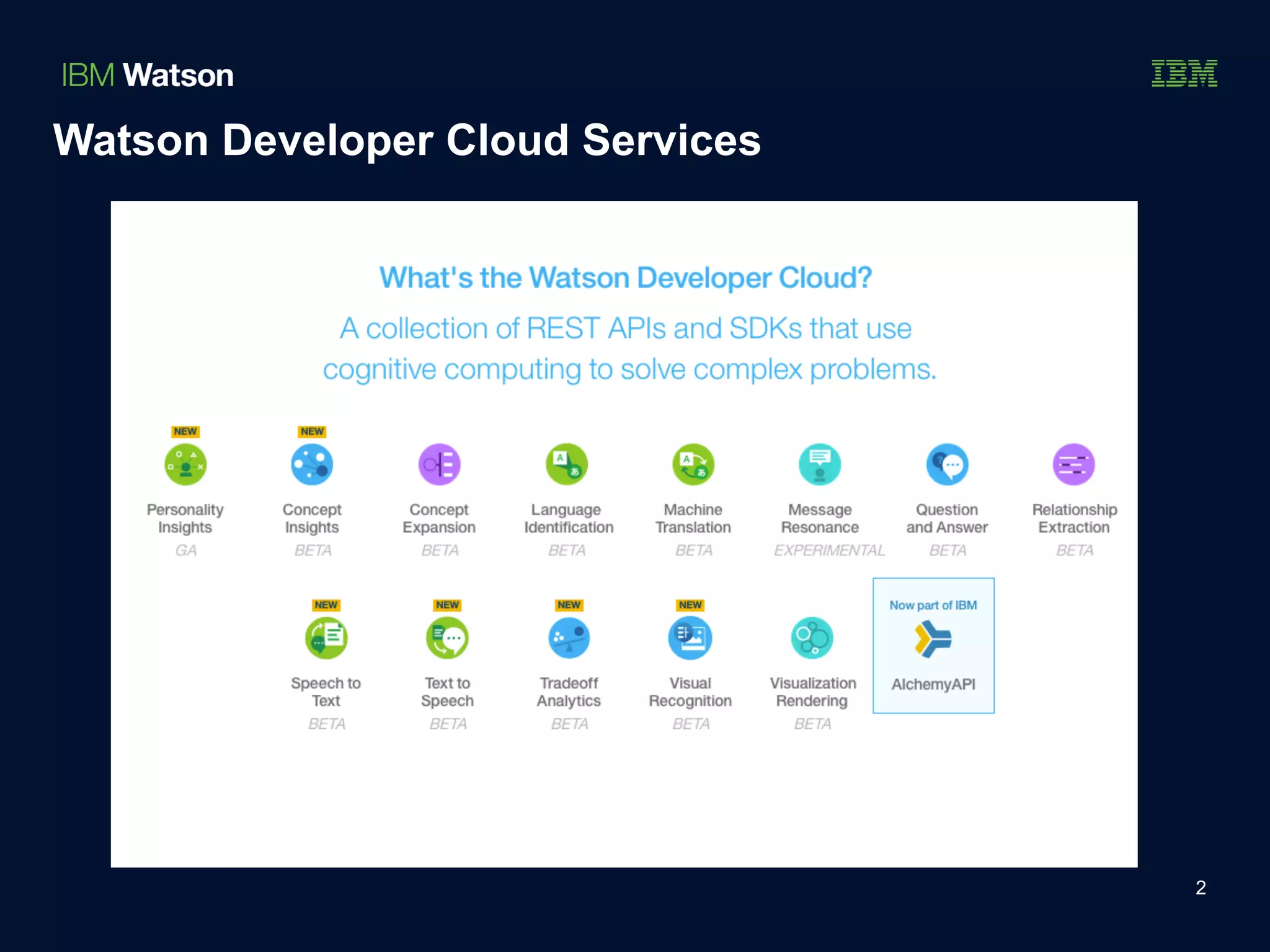
Task: Select the Concept Insights icon
Action: [312, 464]
